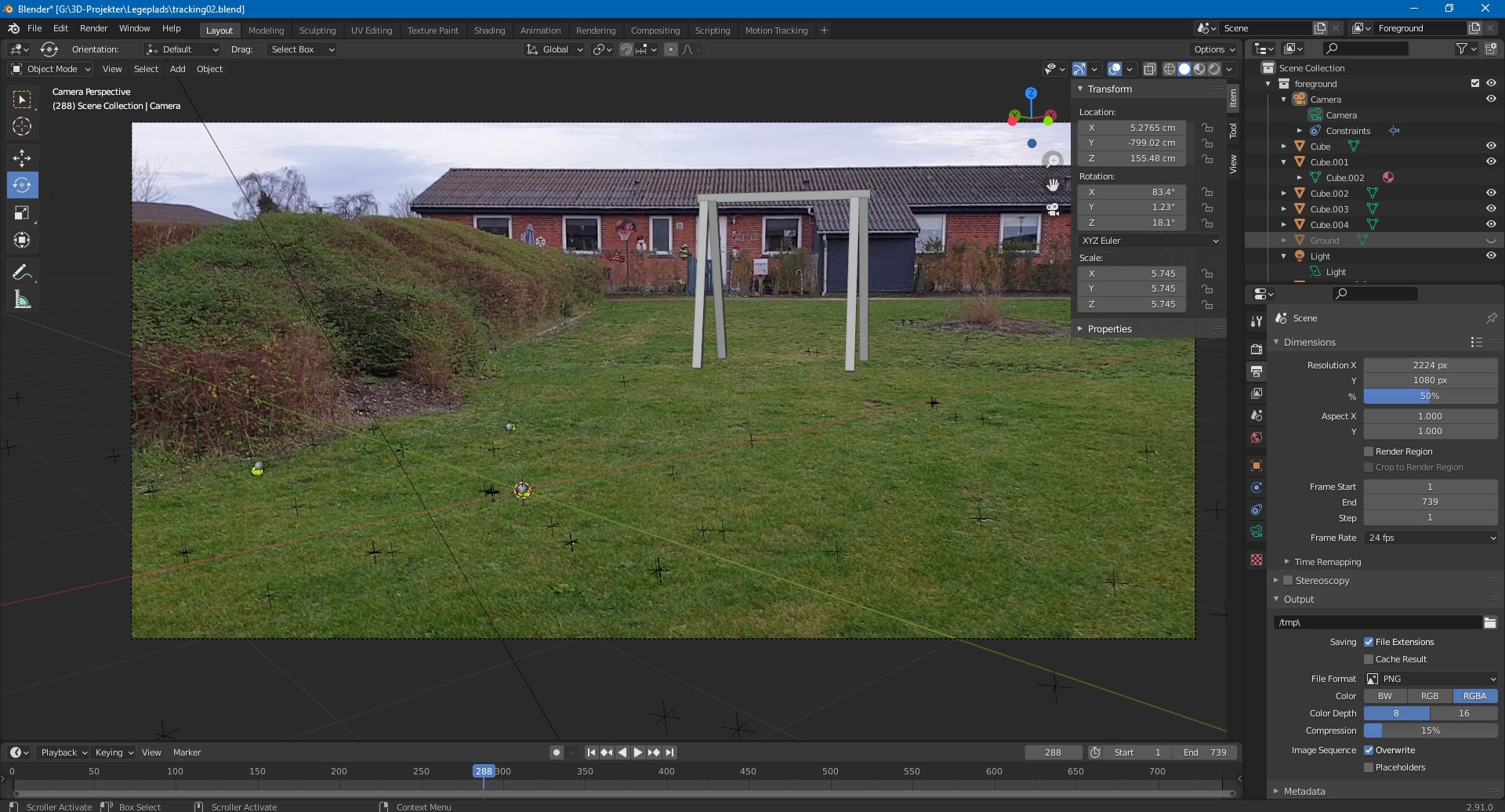Click the pan view hand icon
Viewport: 1505px width, 812px height.
click(x=1053, y=185)
